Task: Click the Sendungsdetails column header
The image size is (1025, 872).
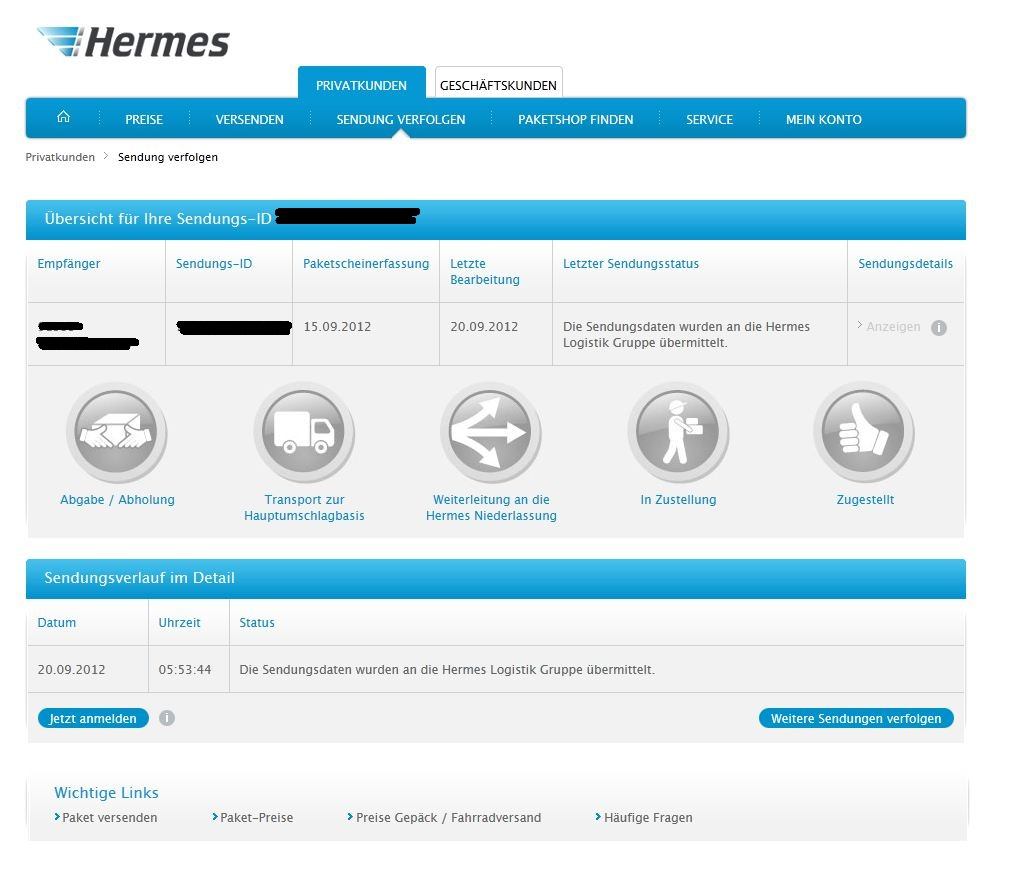Action: [905, 263]
